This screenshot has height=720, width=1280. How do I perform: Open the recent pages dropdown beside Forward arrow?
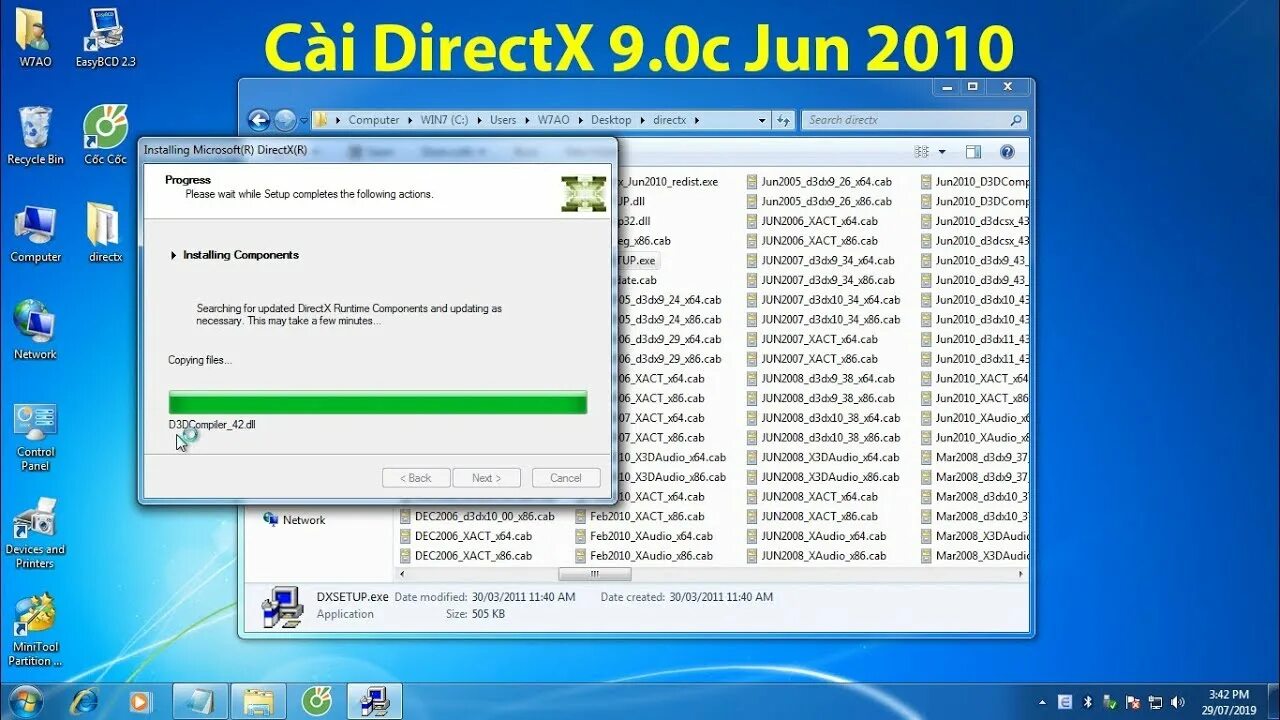pyautogui.click(x=303, y=121)
